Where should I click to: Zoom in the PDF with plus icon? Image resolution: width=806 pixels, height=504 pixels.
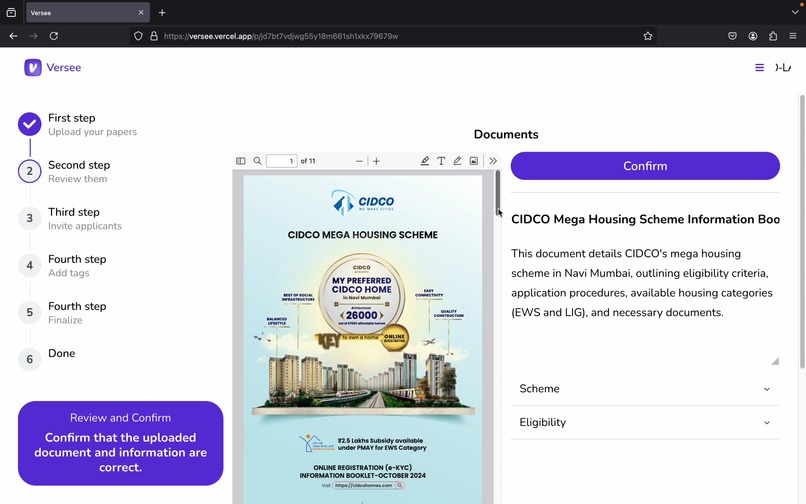(x=376, y=161)
